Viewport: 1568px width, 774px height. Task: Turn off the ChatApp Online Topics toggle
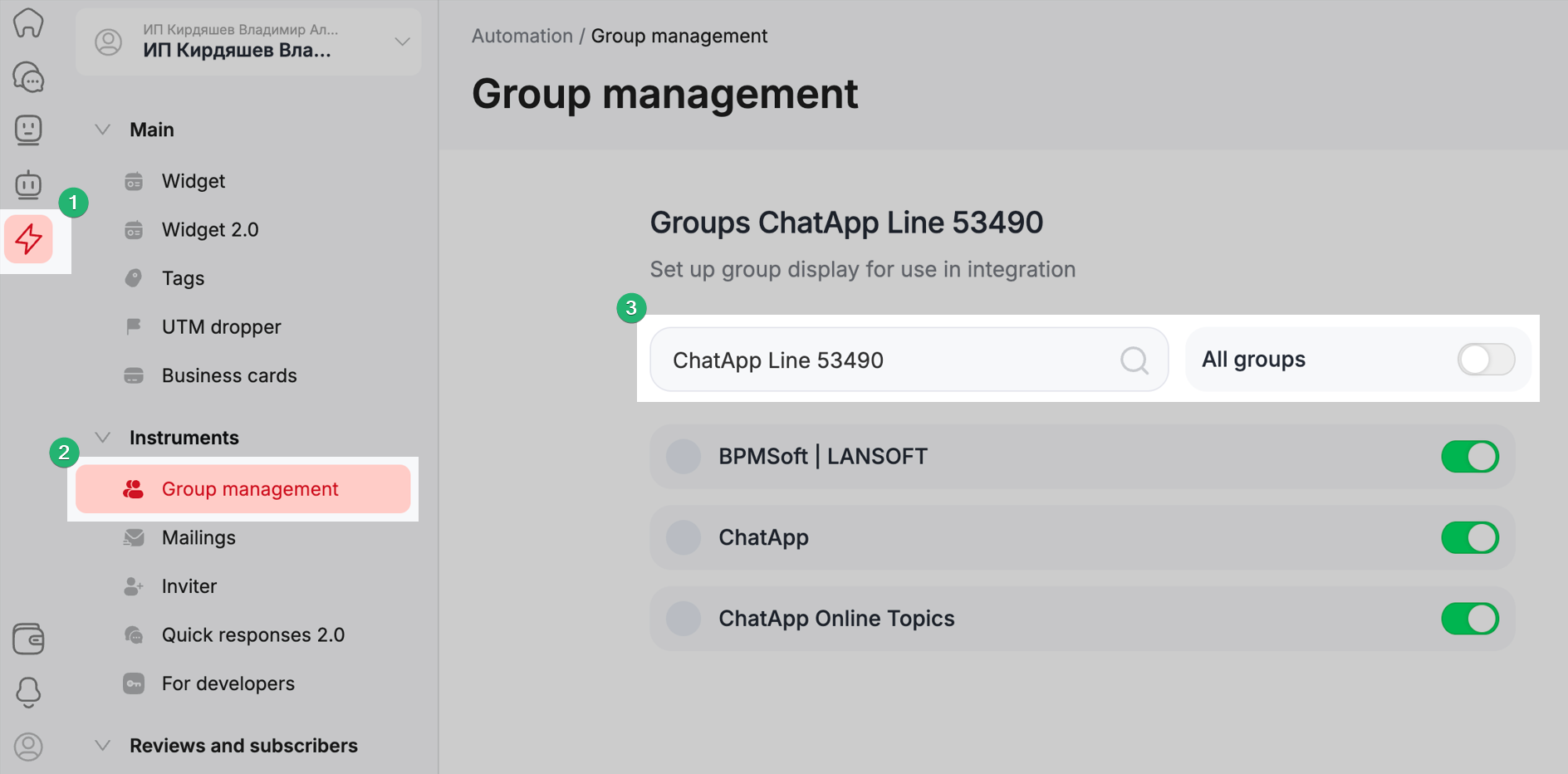(1469, 619)
